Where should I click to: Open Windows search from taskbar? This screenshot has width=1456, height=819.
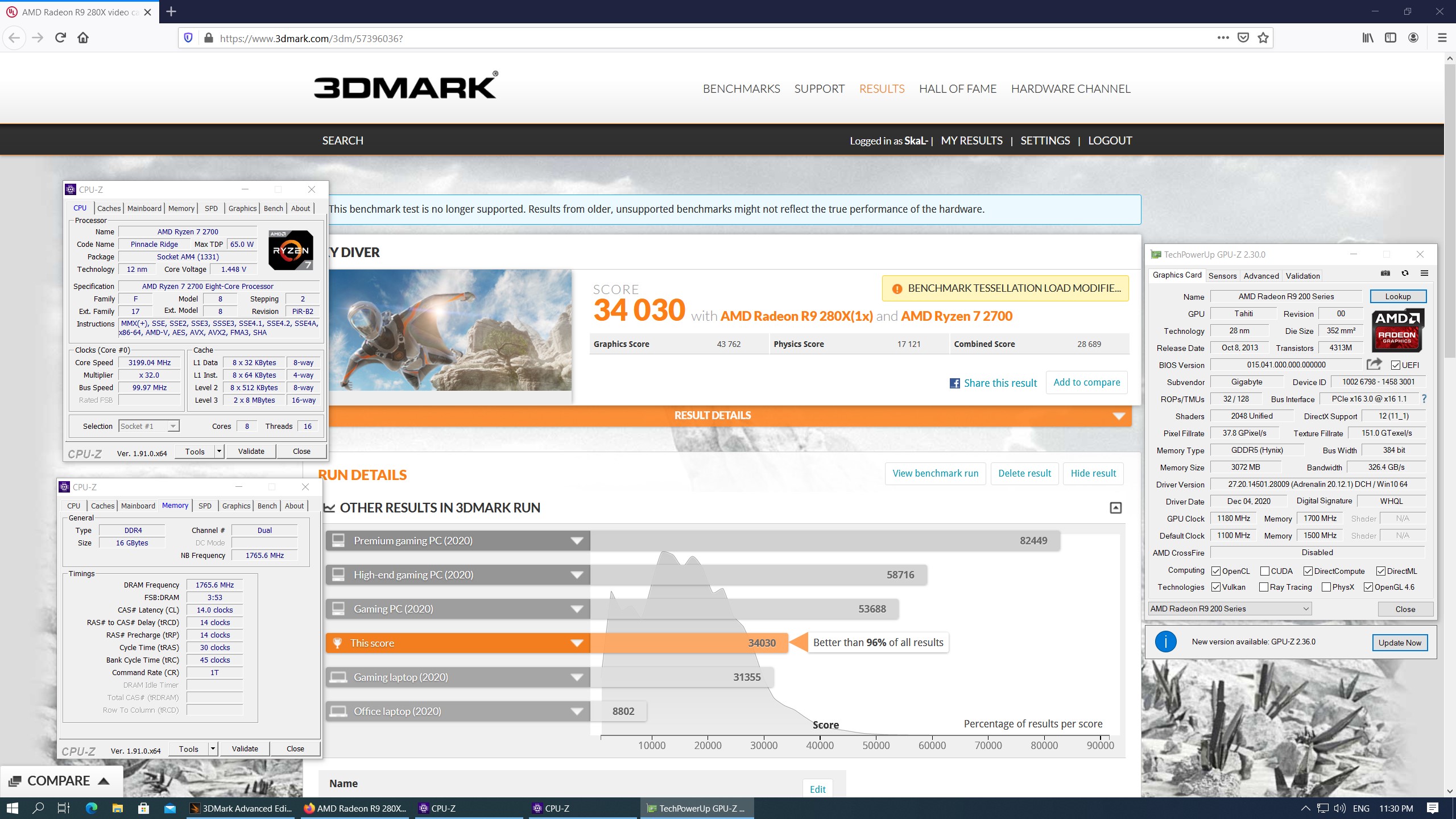38,808
